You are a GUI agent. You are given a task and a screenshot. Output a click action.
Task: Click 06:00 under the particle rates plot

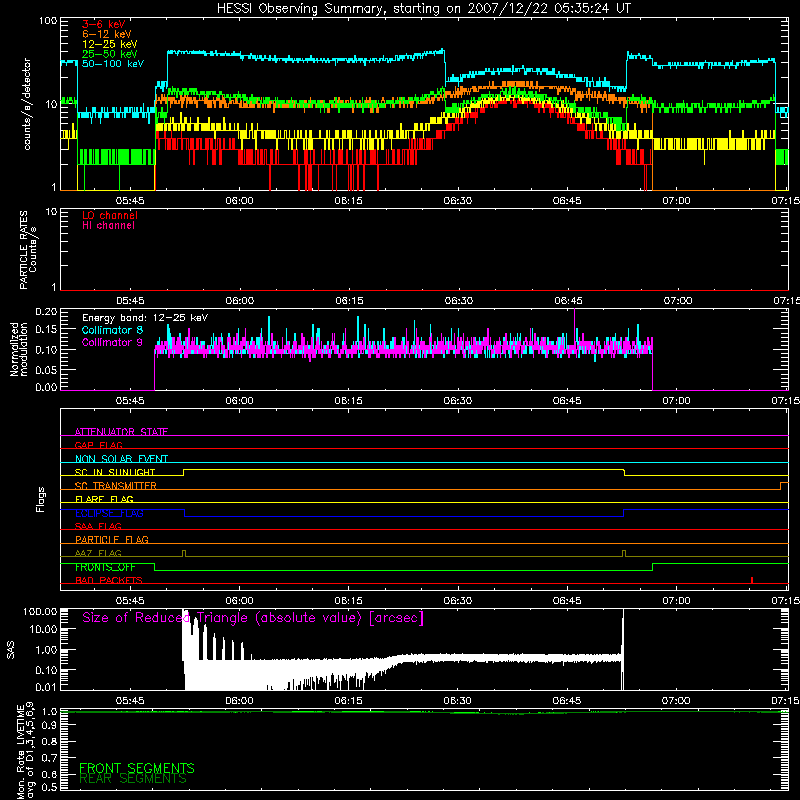pos(239,301)
